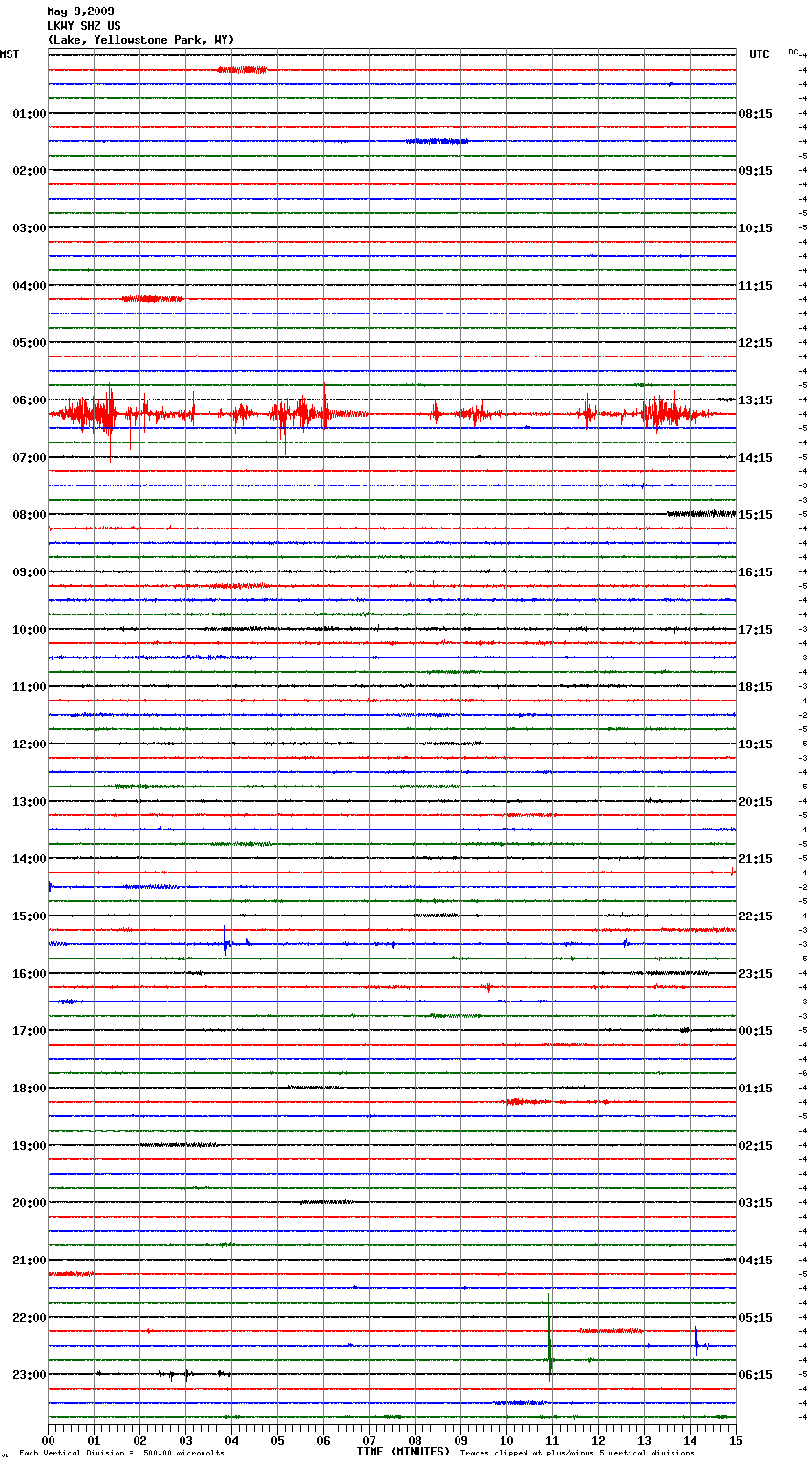Click the red burst on the 04:15 trace
Image resolution: width=812 pixels, height=1466 pixels.
[152, 299]
